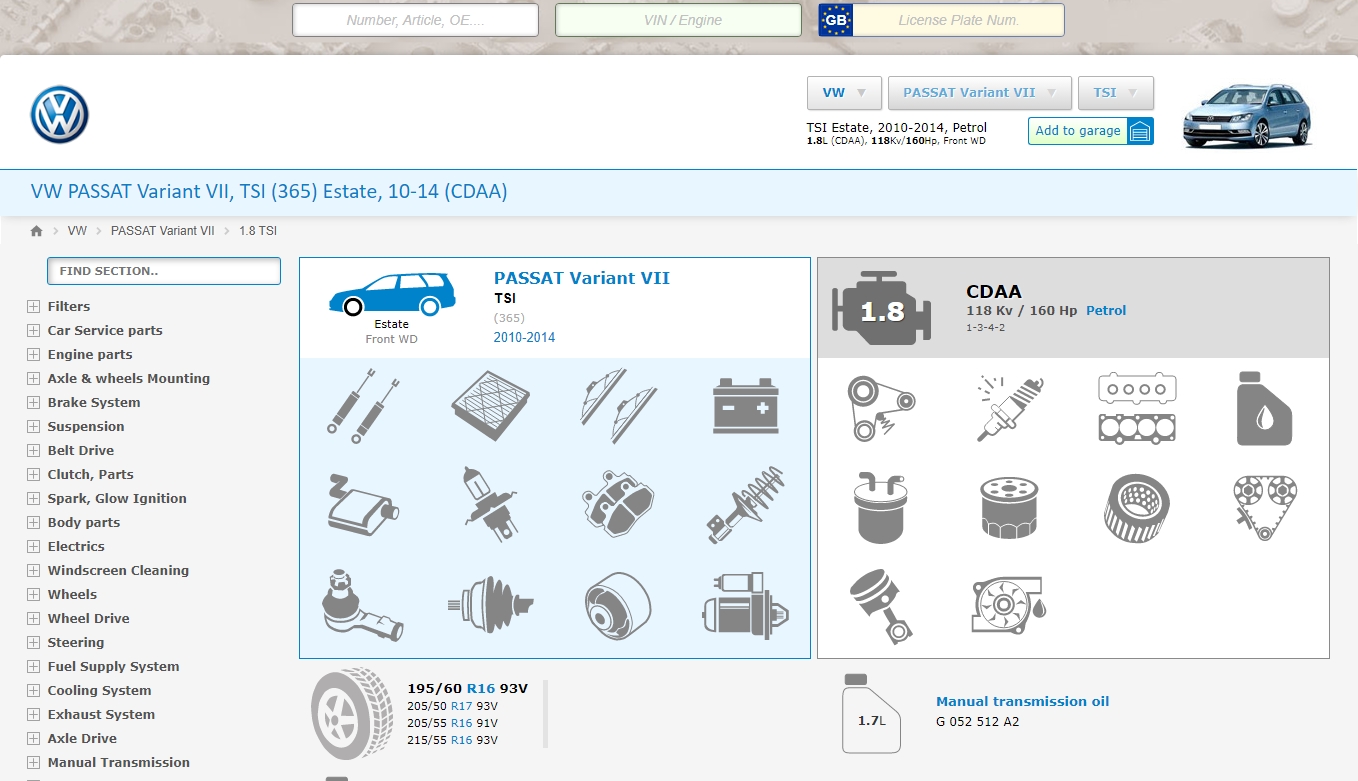
Task: Open the PASSAT Variant VII heading link
Action: 582,278
